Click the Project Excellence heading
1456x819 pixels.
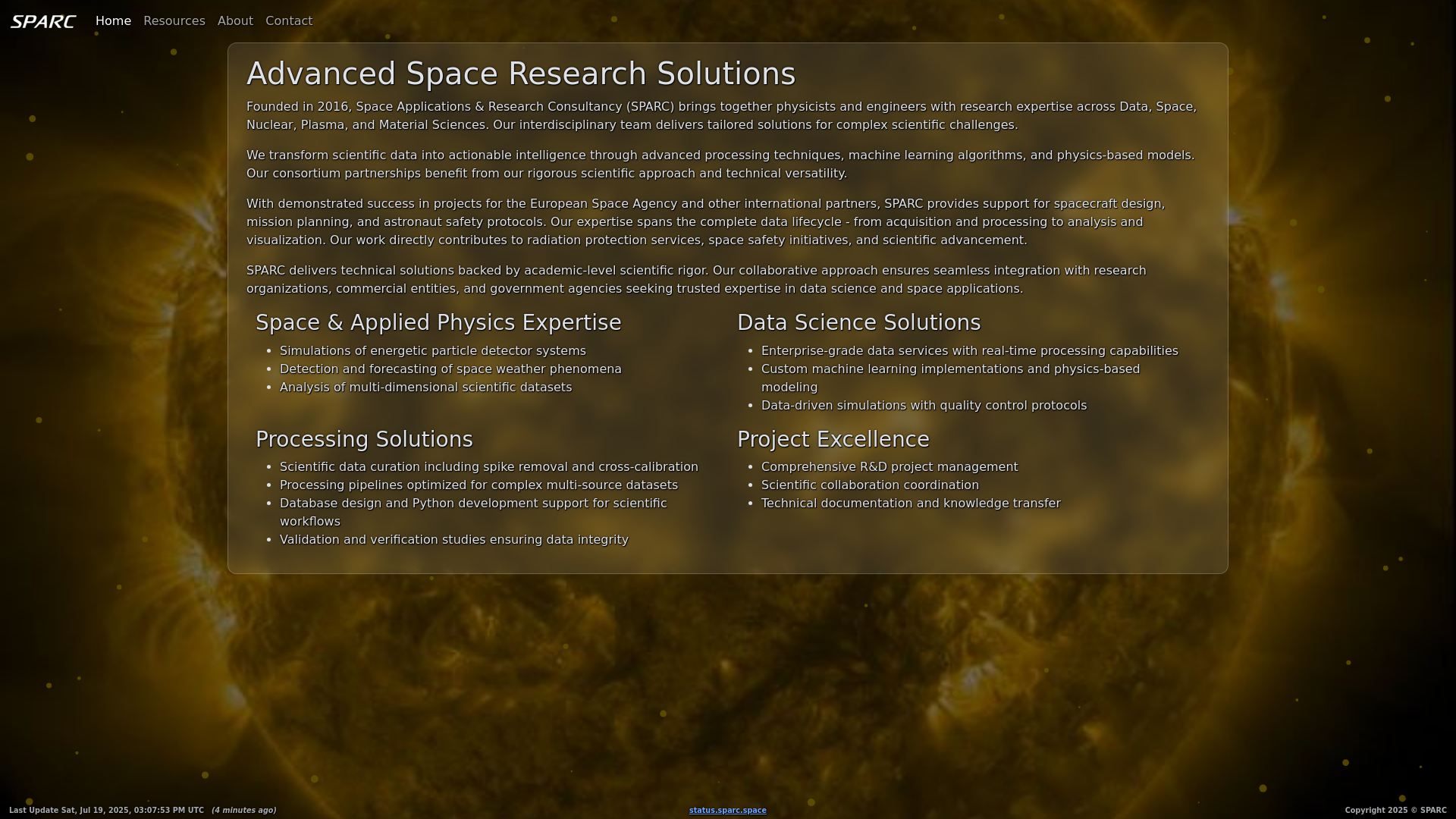[833, 439]
